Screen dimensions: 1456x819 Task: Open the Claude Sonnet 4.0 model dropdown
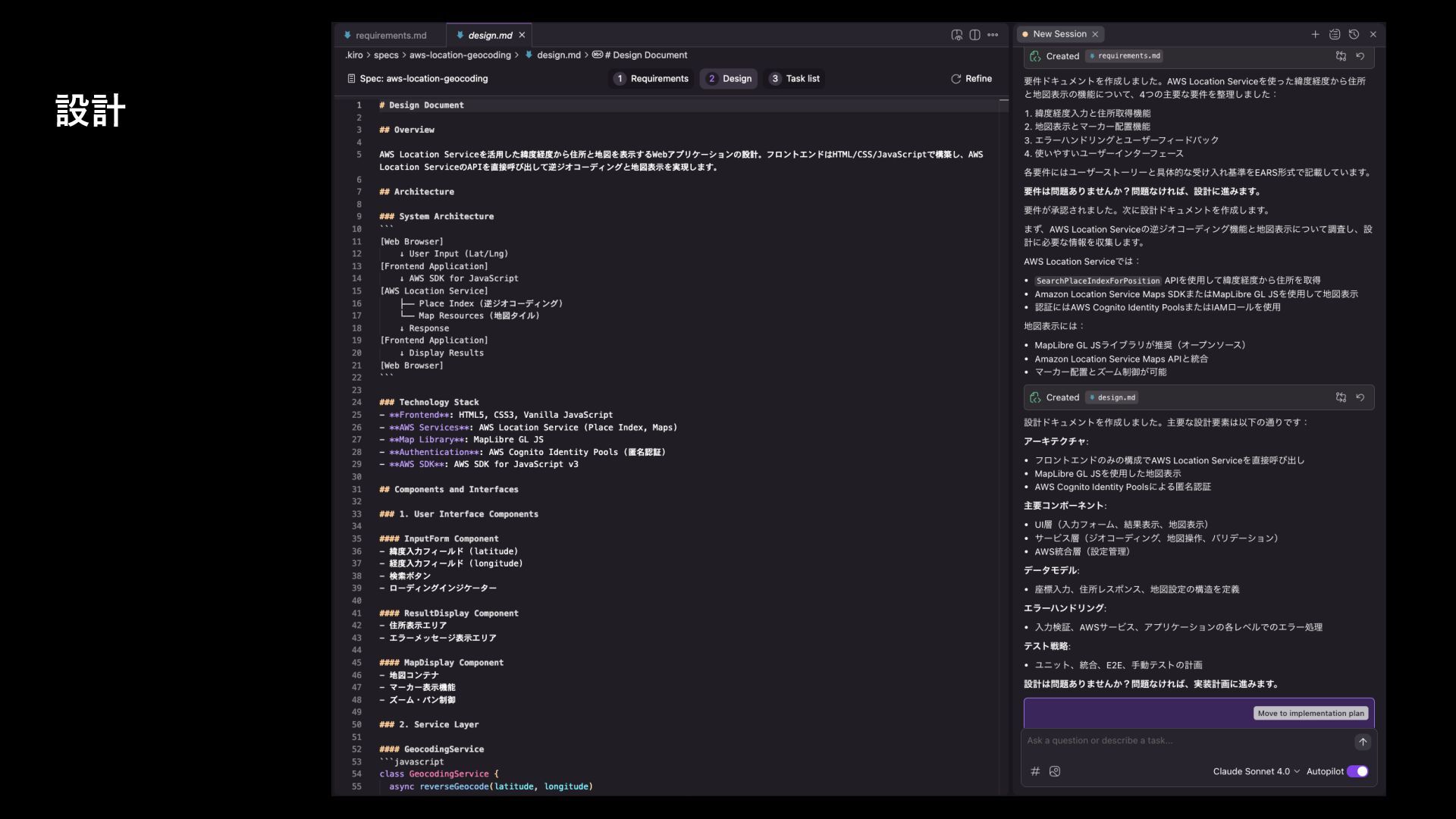pyautogui.click(x=1256, y=771)
